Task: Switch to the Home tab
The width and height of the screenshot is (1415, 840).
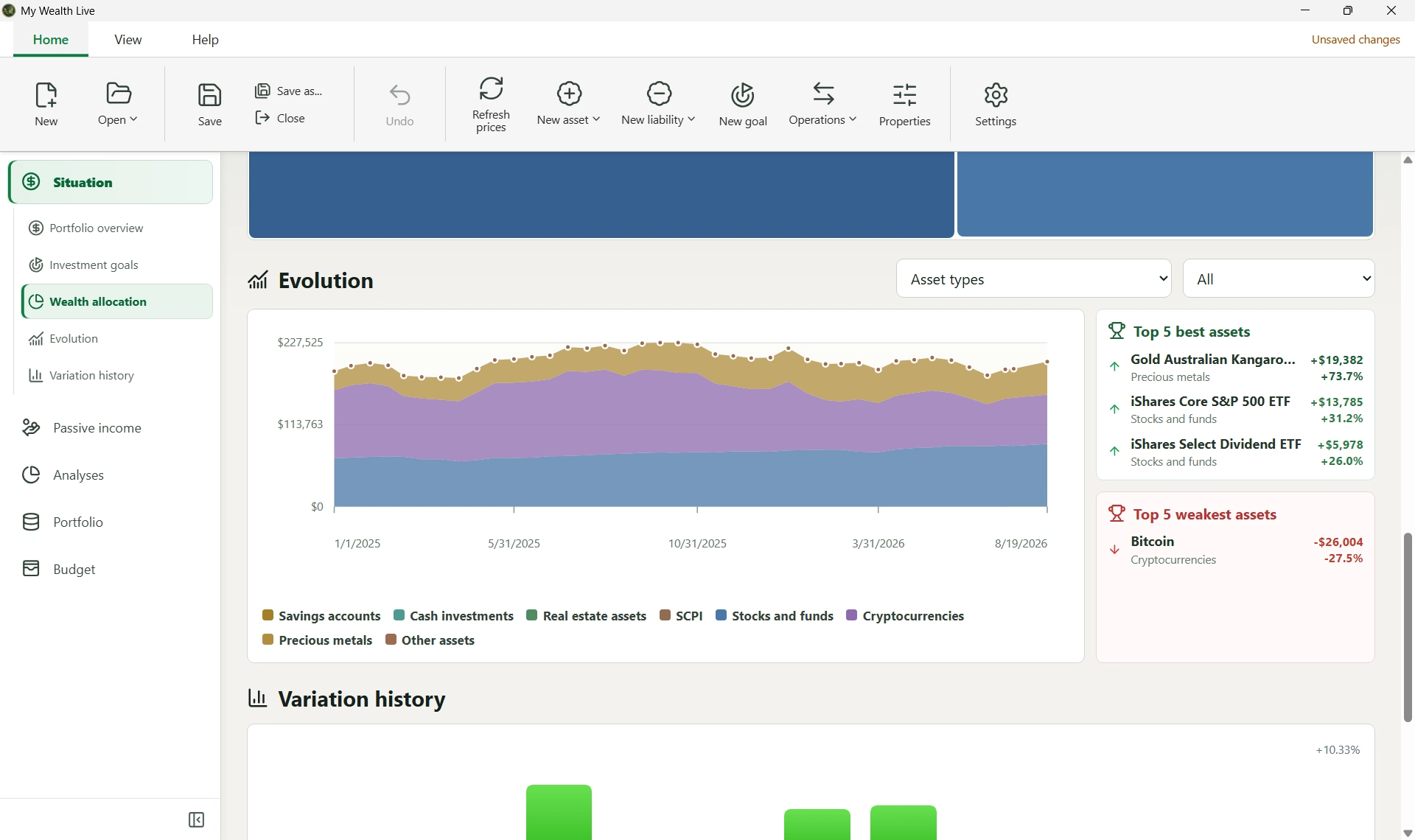Action: (x=51, y=40)
